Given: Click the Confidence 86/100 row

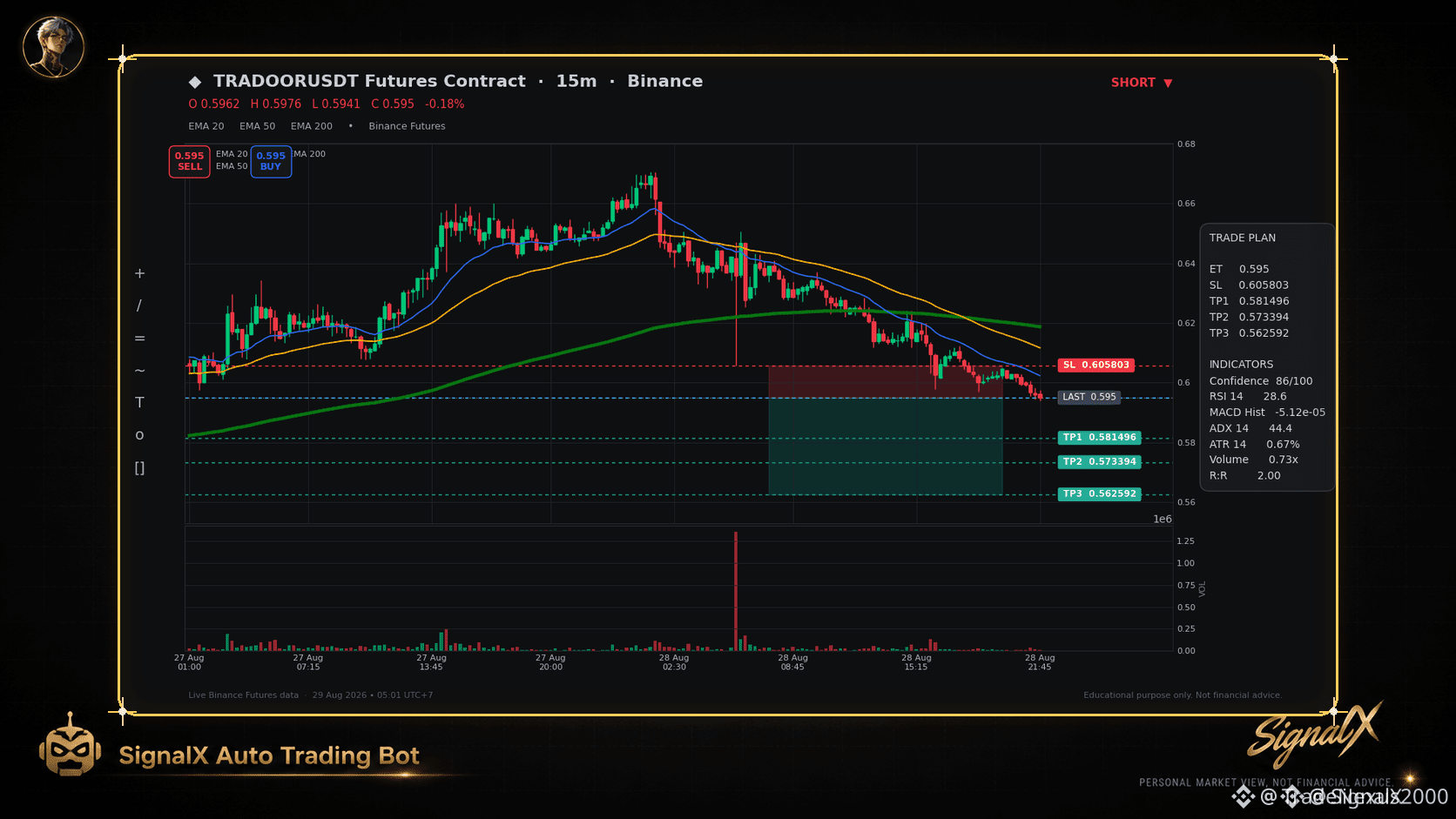Looking at the screenshot, I should (1261, 381).
